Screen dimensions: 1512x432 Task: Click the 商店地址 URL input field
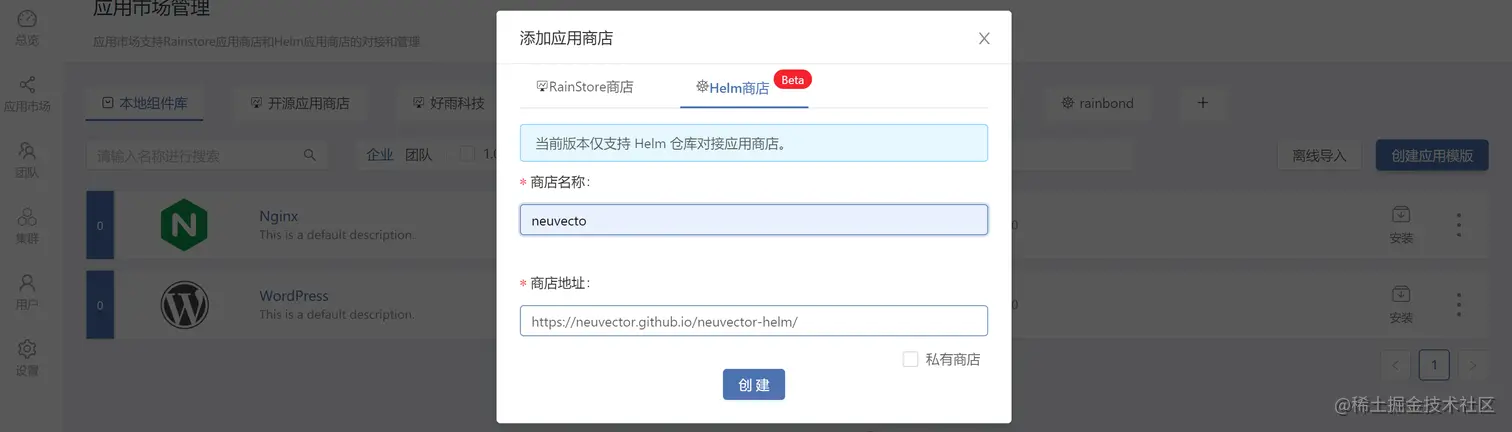tap(754, 321)
